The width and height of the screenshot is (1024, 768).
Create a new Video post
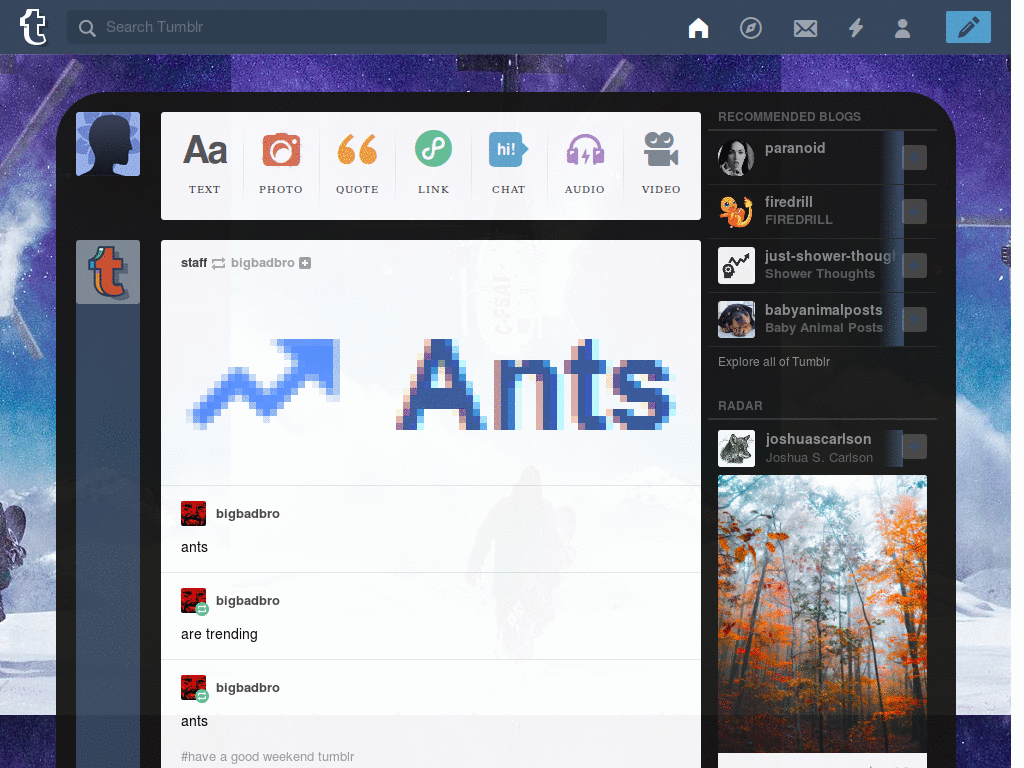point(661,164)
